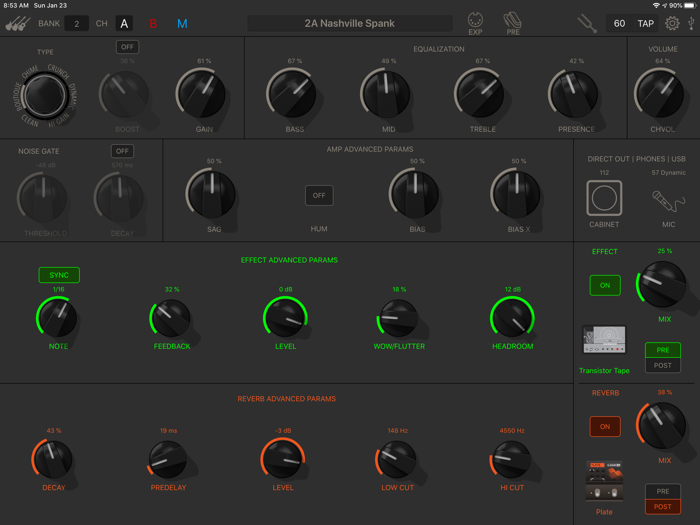The height and width of the screenshot is (525, 700).
Task: Click the WOW/FLUTTER knob
Action: click(399, 318)
